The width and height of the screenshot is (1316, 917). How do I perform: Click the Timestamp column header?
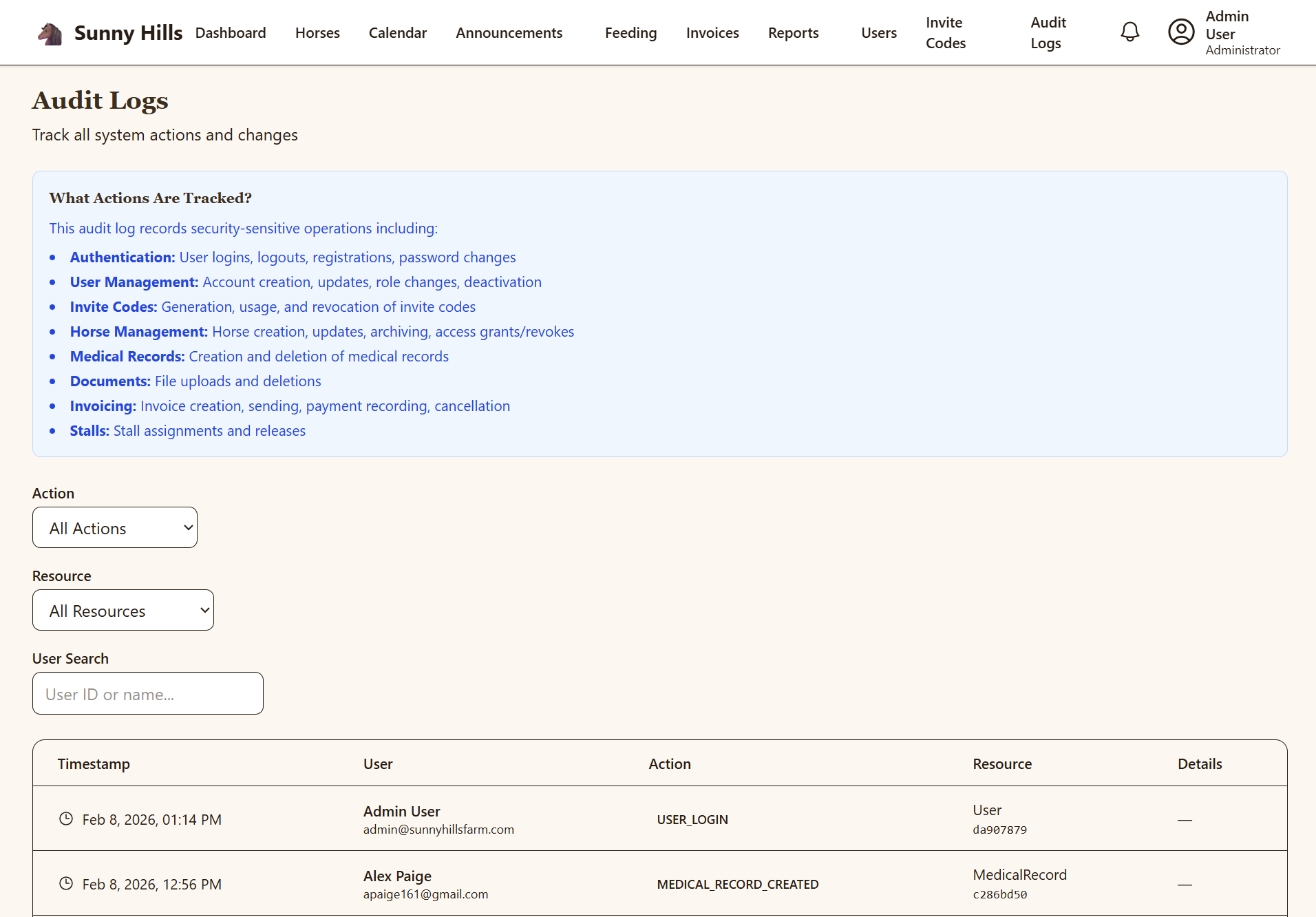[94, 763]
